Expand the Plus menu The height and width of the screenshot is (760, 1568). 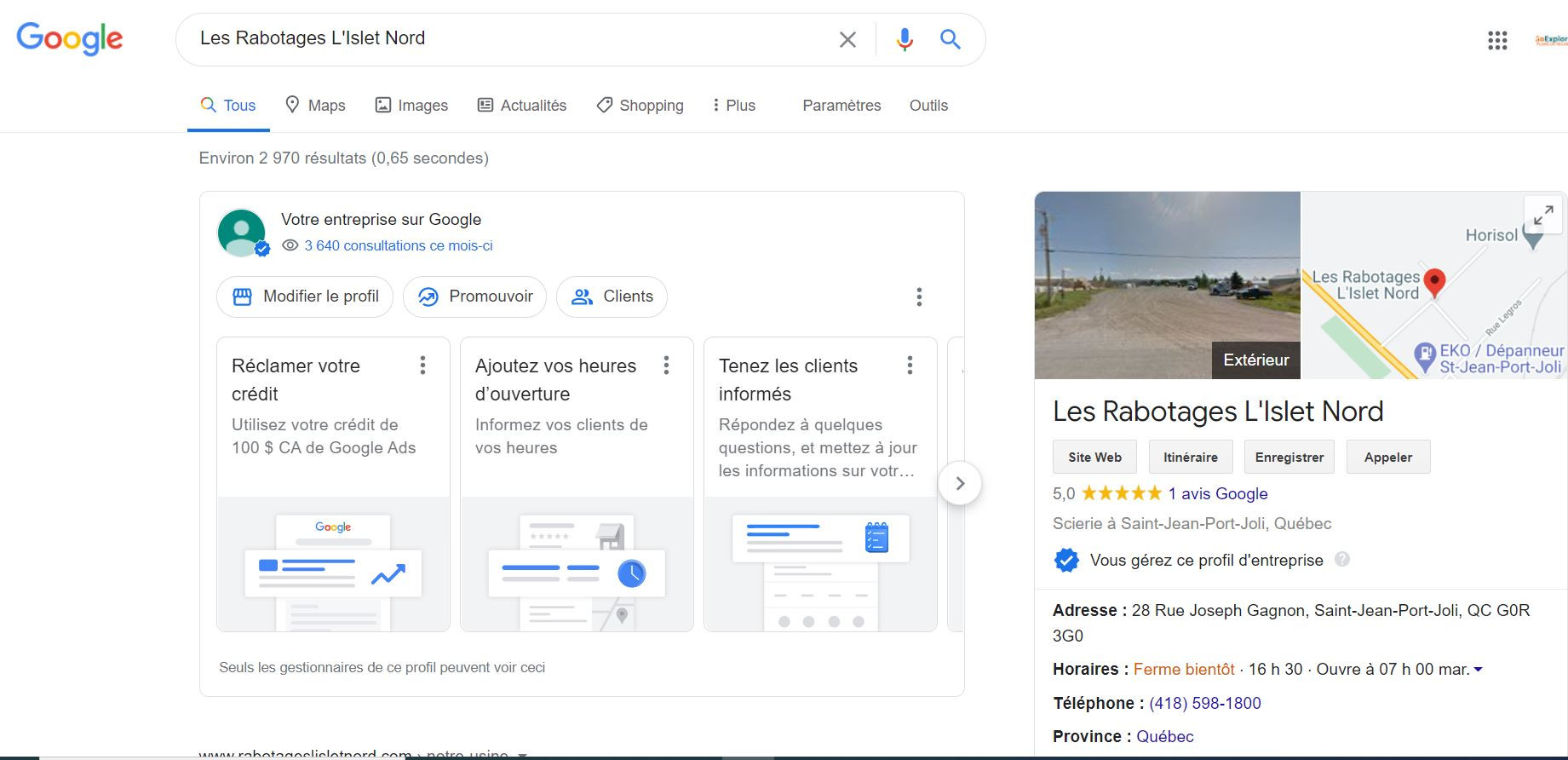[734, 106]
